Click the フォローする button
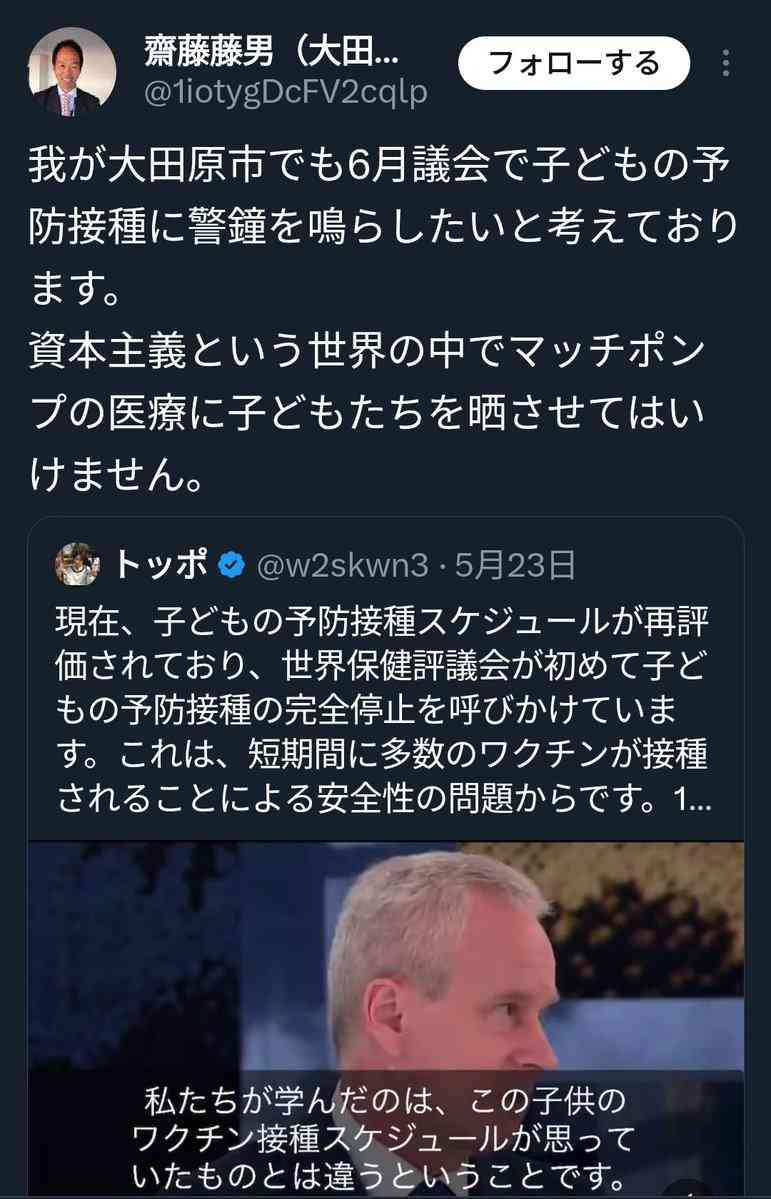 point(574,63)
